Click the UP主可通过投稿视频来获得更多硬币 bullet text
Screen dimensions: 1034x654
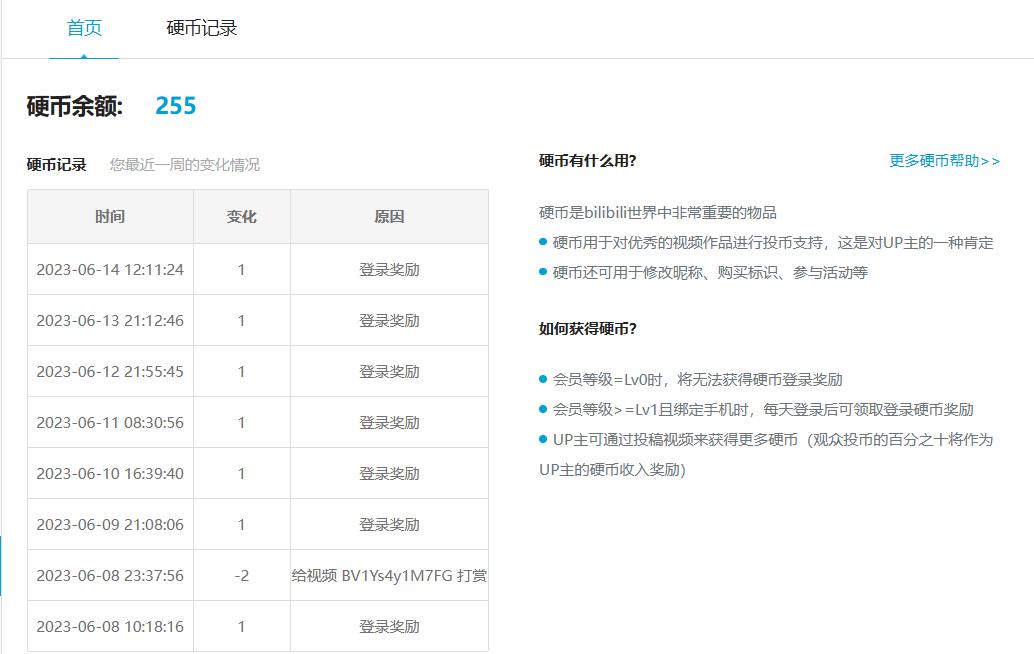click(766, 454)
